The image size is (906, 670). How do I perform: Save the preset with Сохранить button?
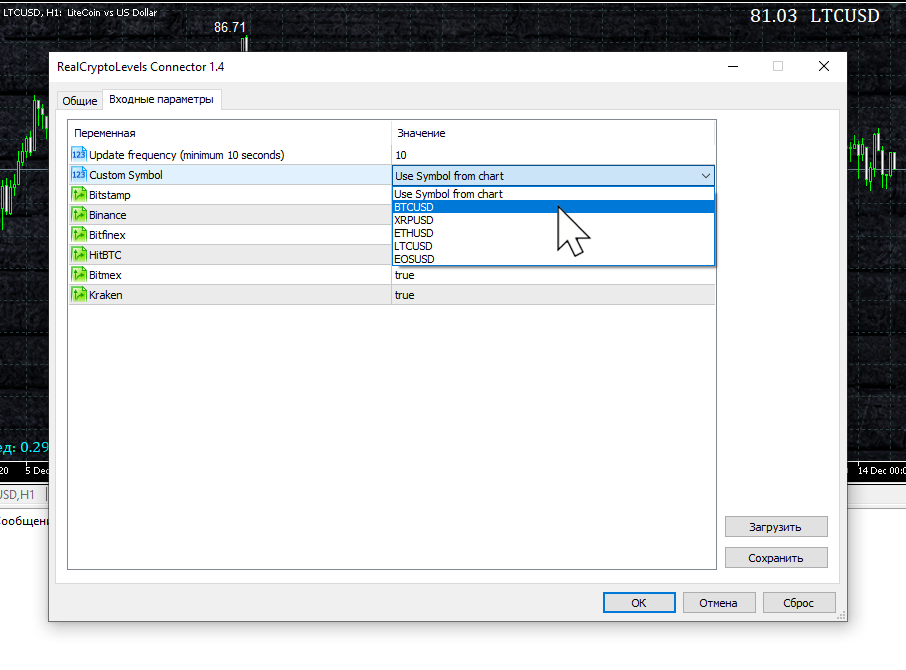point(776,558)
